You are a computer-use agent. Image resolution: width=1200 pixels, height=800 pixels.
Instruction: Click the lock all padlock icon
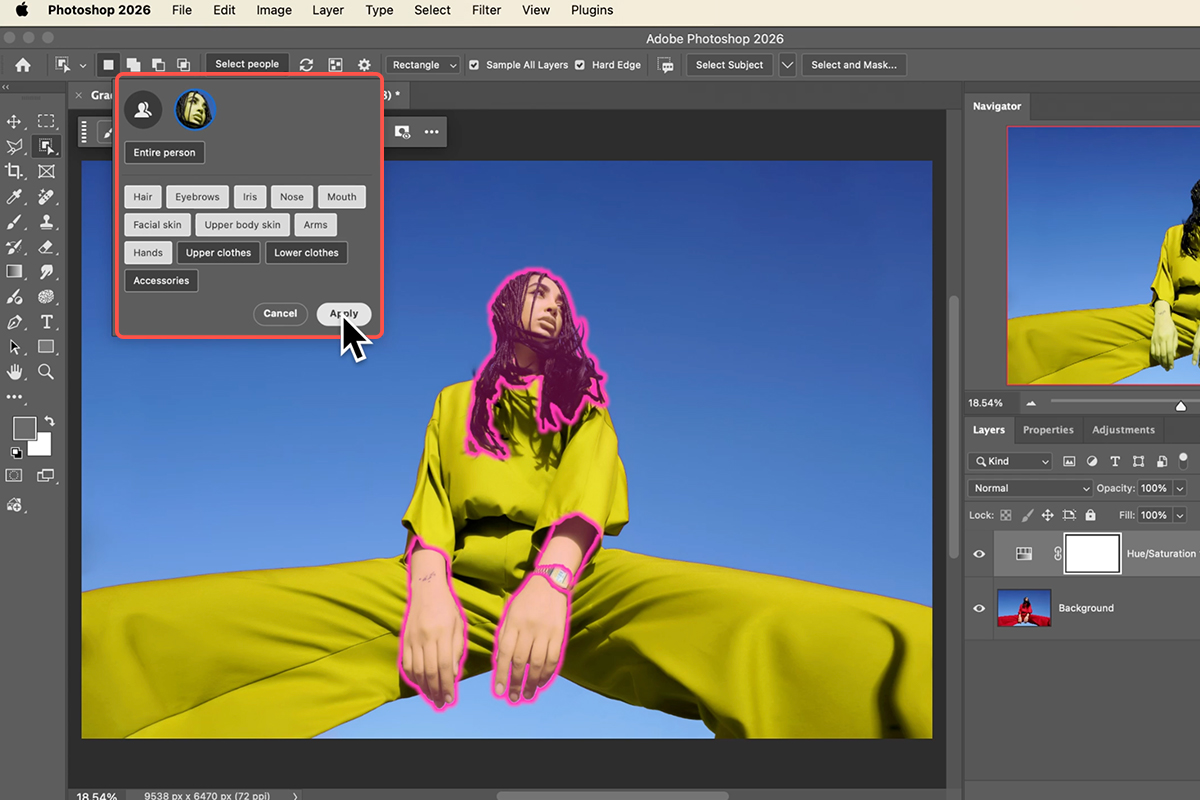pos(1090,515)
